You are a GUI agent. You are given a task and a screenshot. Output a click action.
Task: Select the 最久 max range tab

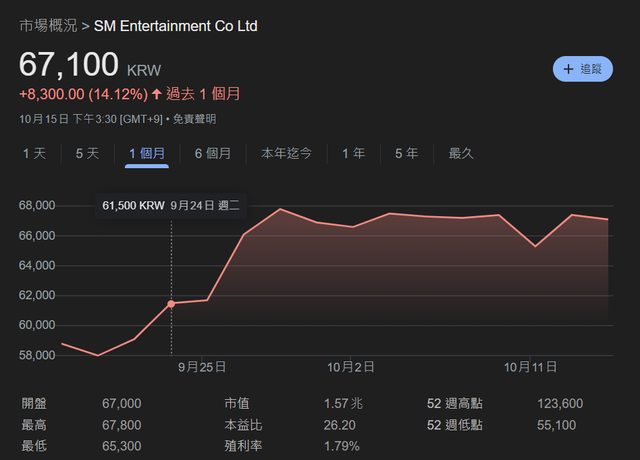tap(461, 153)
